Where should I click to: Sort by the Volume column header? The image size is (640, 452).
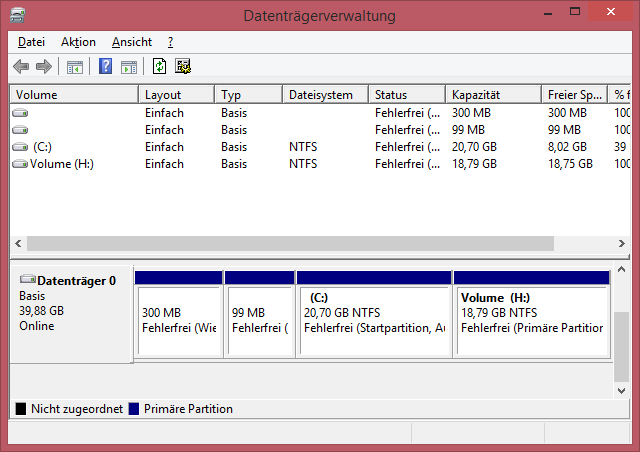[x=74, y=95]
